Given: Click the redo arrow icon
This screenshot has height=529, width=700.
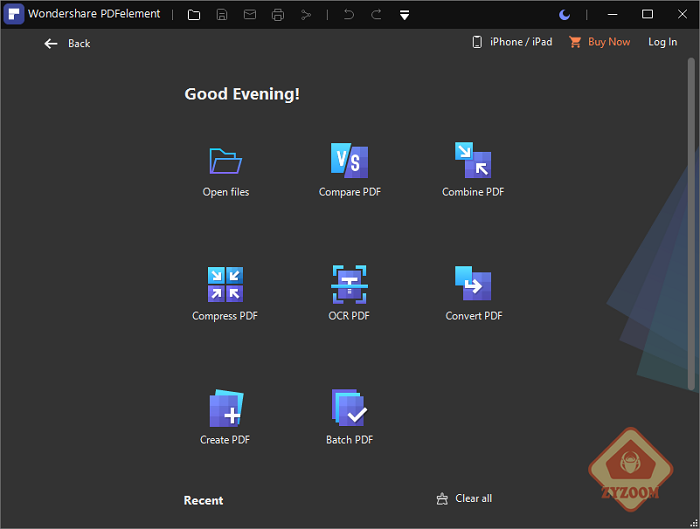Looking at the screenshot, I should pos(376,15).
